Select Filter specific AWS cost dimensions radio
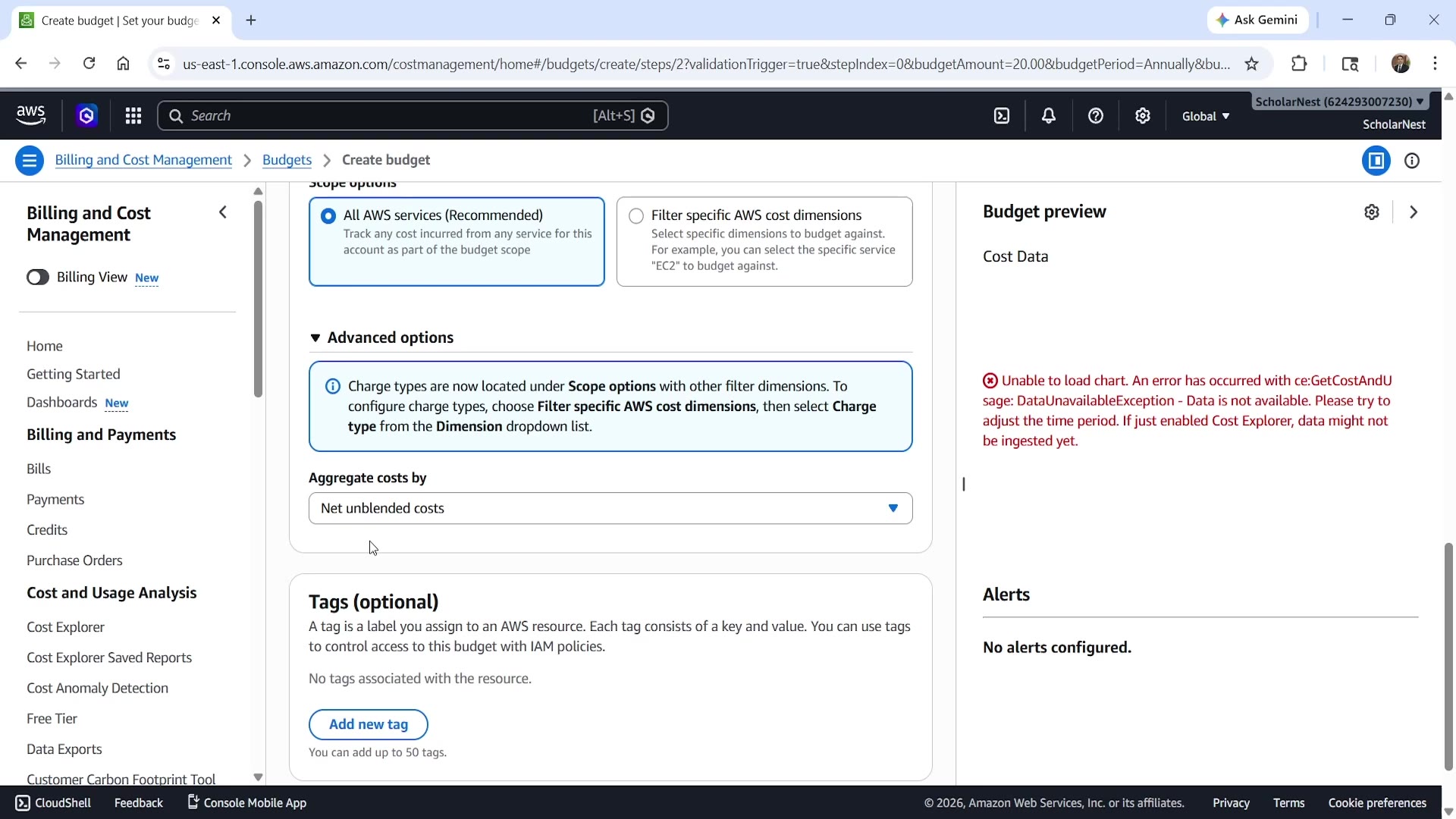Viewport: 1456px width, 819px height. tap(636, 216)
